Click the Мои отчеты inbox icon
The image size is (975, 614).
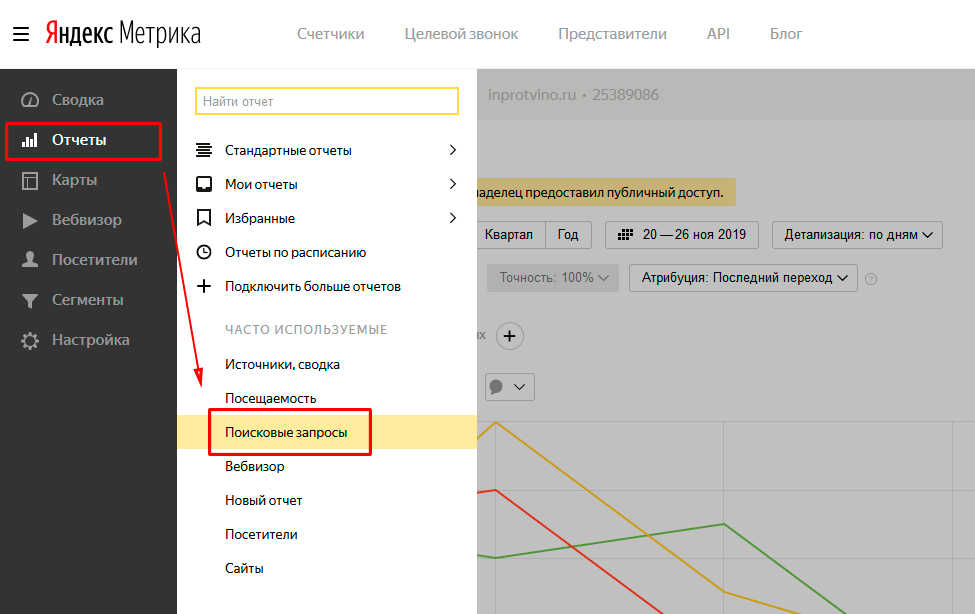pos(204,184)
